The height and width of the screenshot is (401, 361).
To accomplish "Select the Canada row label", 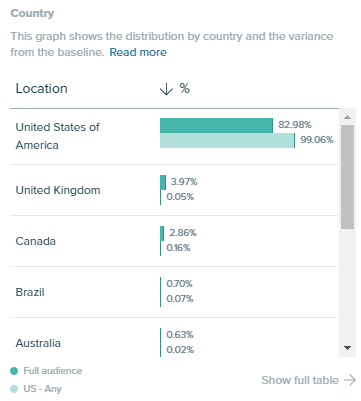I will coord(36,241).
